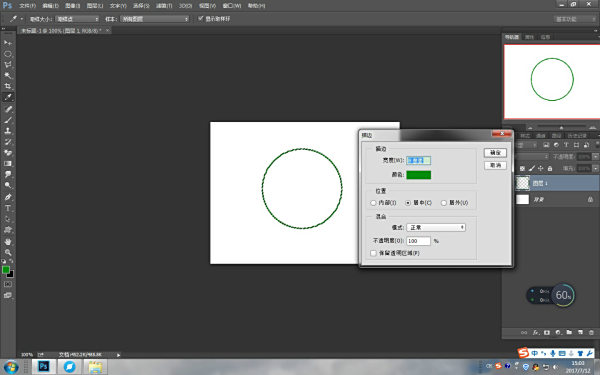
Task: Select the Path Selection tool
Action: pyautogui.click(x=8, y=219)
